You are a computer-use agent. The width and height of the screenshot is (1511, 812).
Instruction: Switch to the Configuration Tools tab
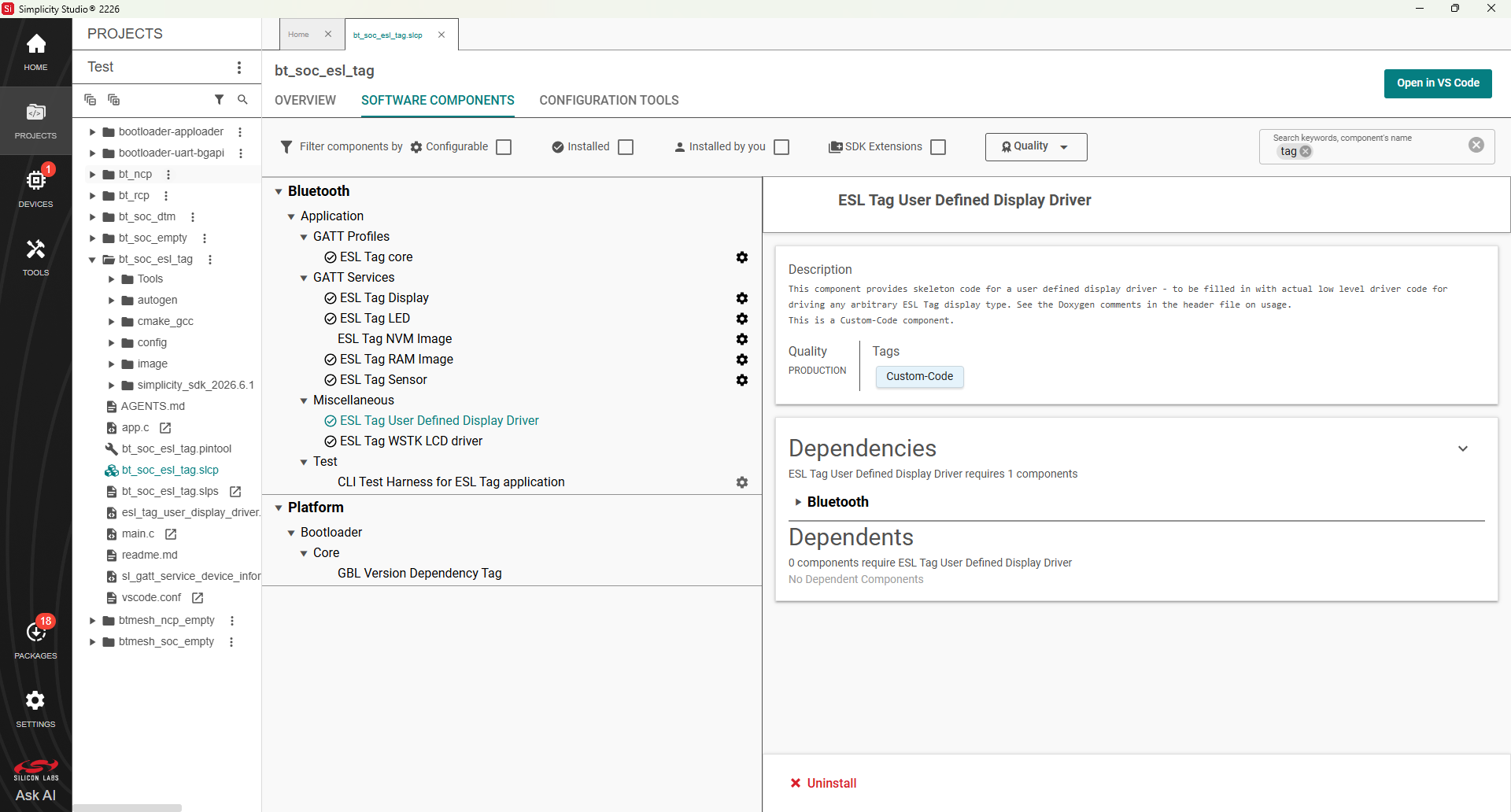pos(609,101)
